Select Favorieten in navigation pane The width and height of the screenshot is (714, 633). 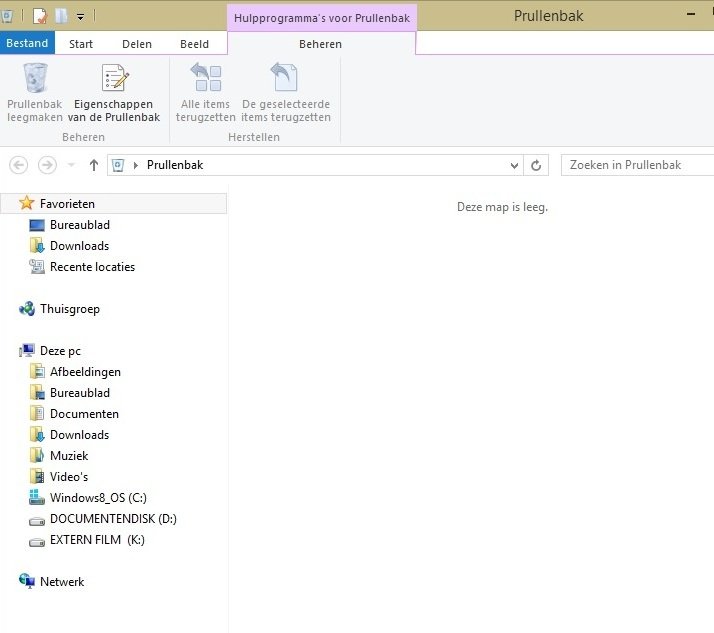tap(114, 204)
